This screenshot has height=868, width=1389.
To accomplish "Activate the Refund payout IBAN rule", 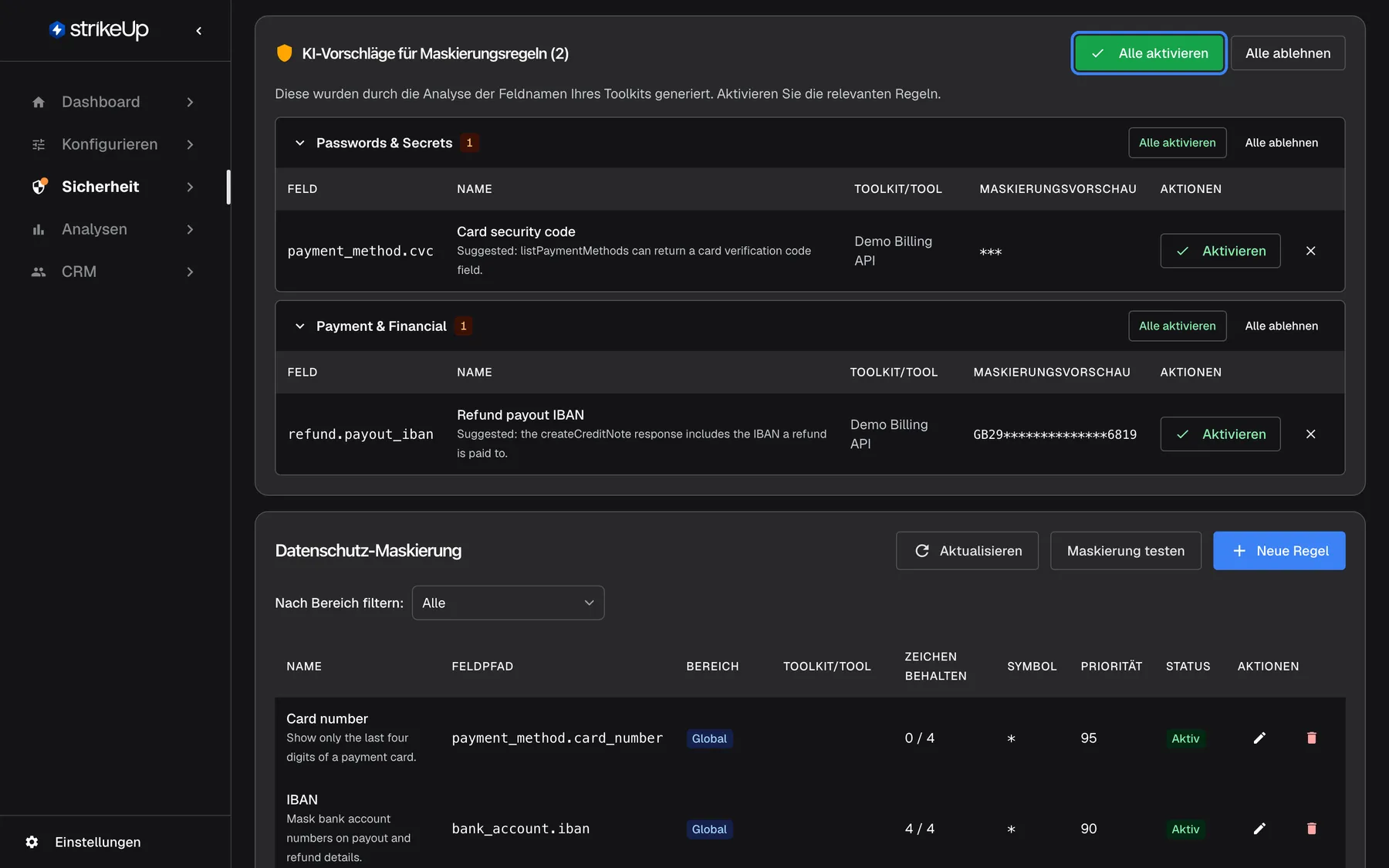I will pos(1221,434).
